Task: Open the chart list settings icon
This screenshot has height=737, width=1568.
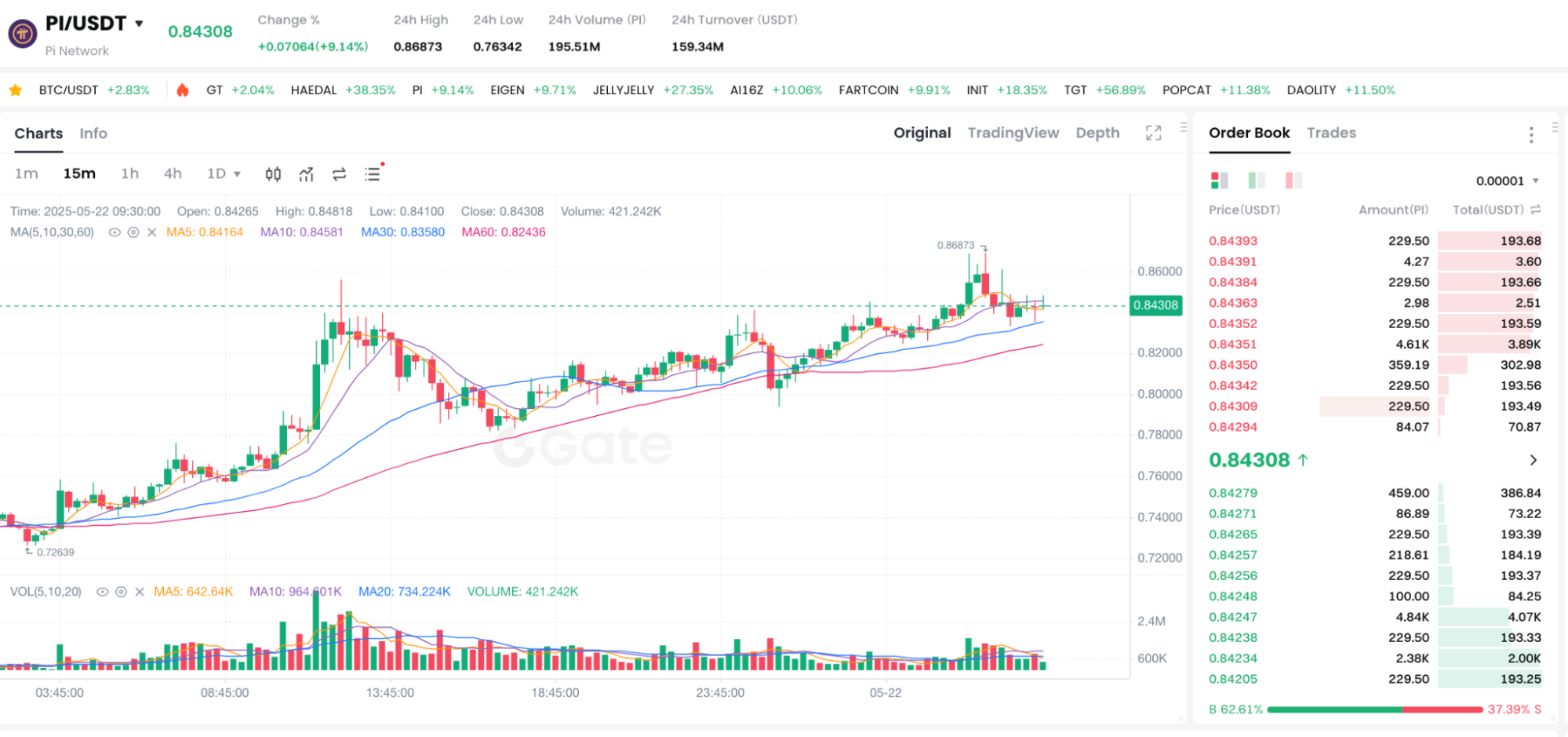Action: [373, 174]
